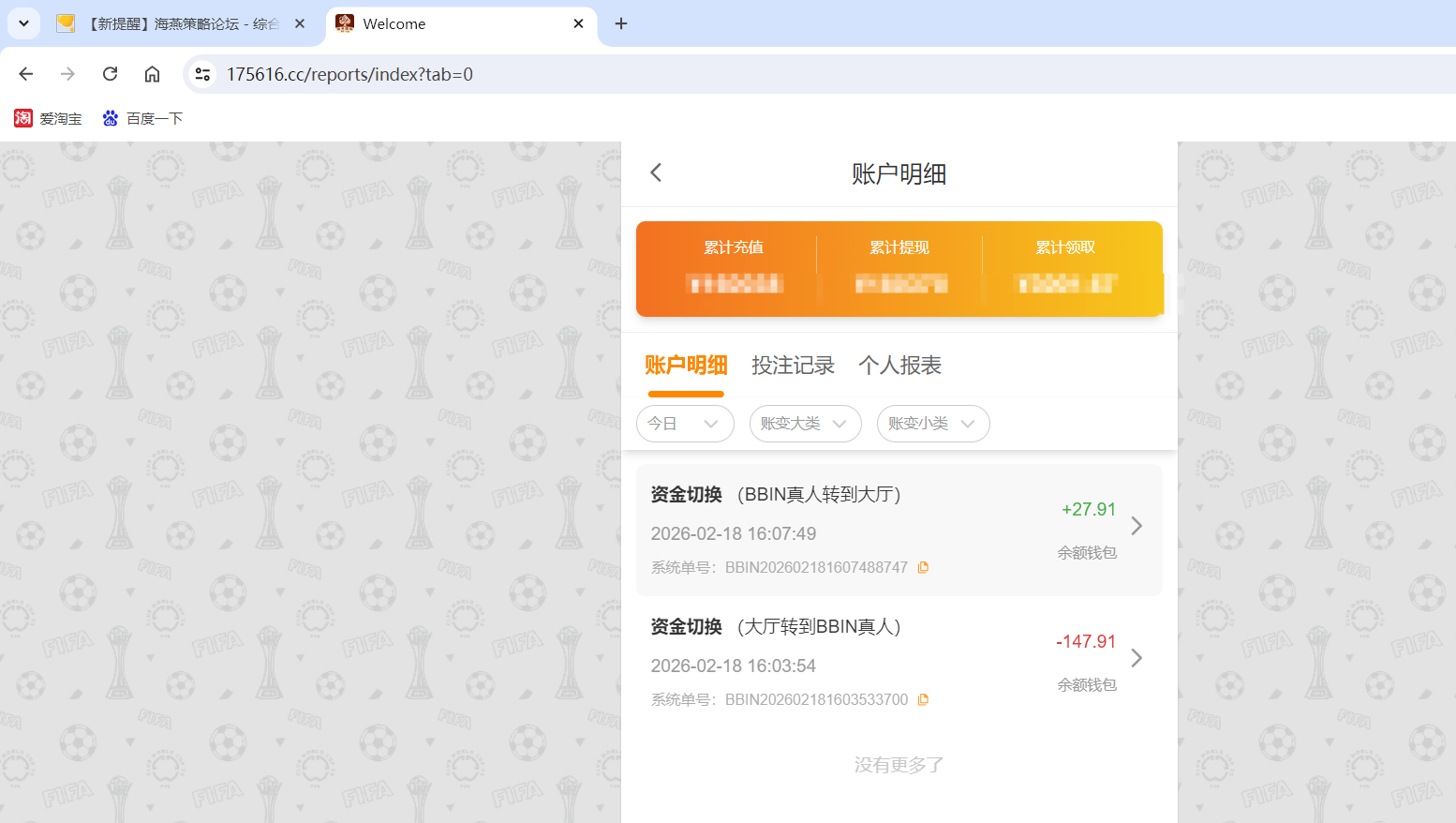Expand the +27.91 资金切换 record detail
The image size is (1456, 823).
click(1137, 527)
